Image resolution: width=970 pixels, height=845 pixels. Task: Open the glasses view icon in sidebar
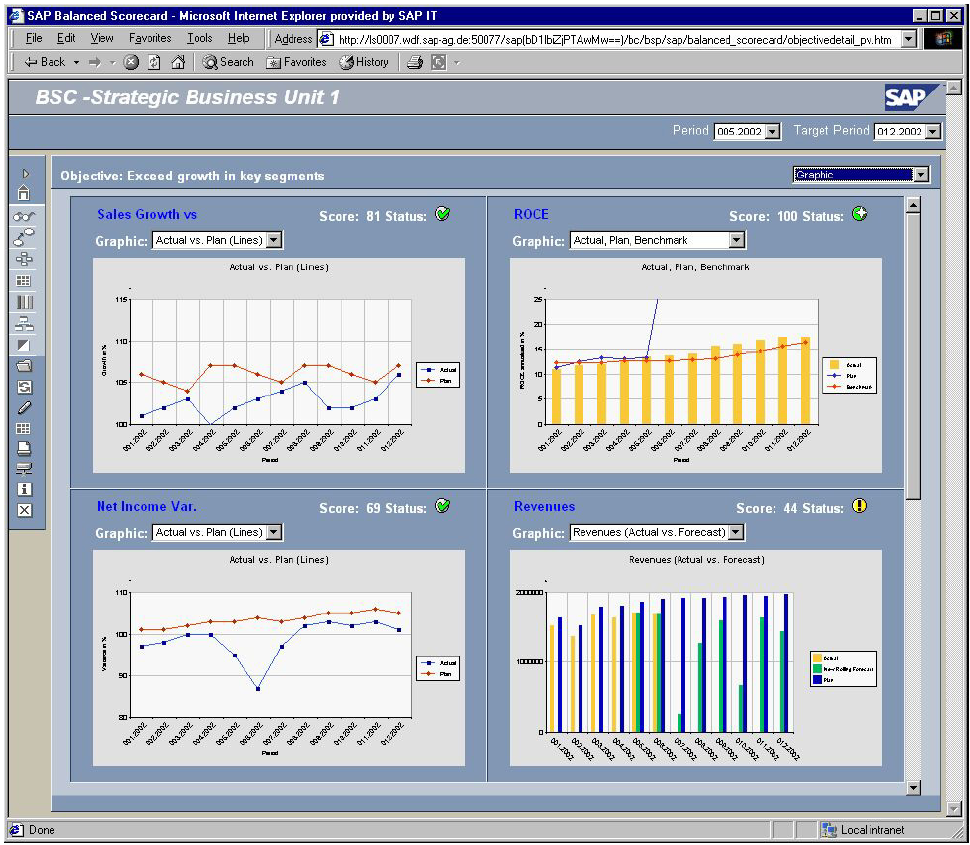(x=24, y=217)
